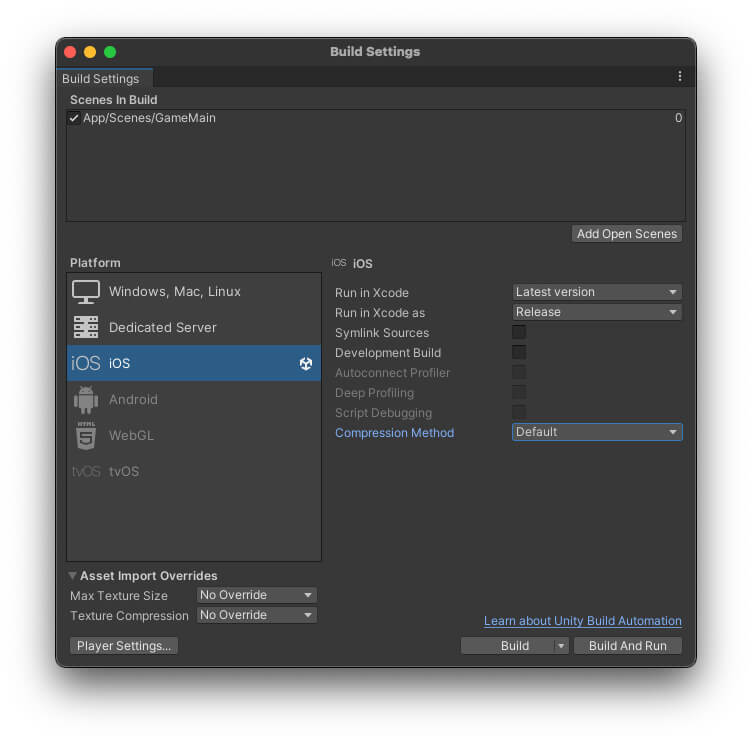Click the small iOS icon in settings header

tap(339, 263)
